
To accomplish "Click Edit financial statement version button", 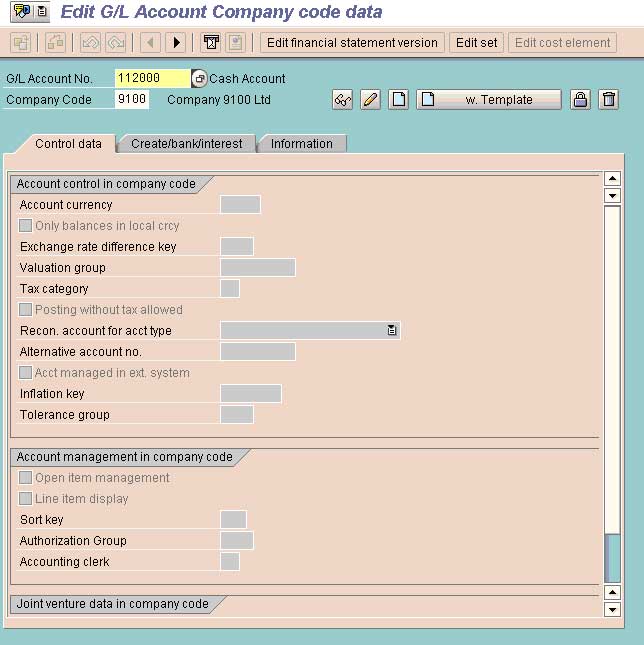I will 352,42.
